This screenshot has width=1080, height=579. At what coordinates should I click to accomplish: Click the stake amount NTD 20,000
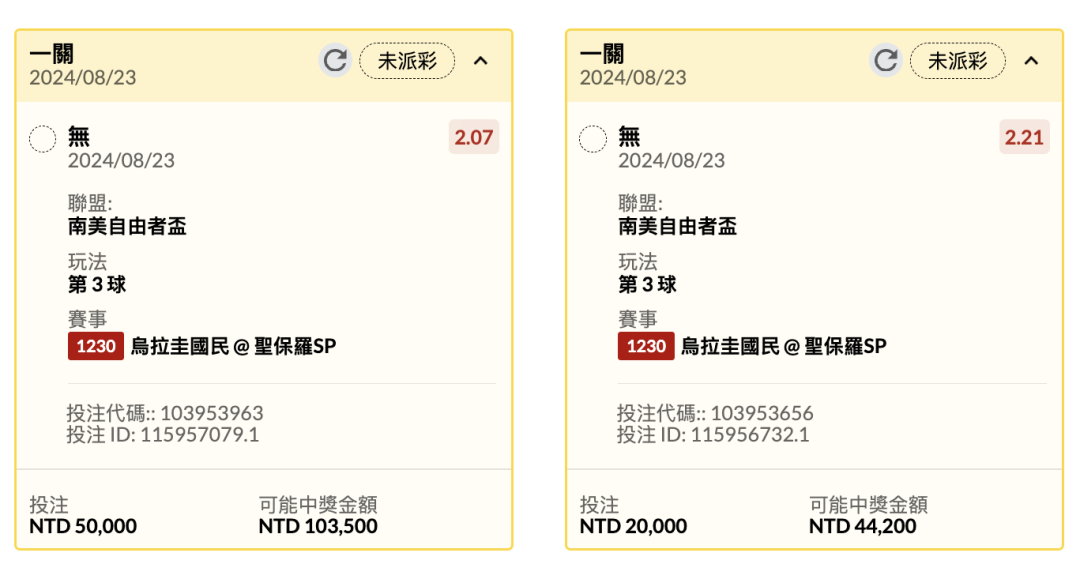click(x=633, y=526)
